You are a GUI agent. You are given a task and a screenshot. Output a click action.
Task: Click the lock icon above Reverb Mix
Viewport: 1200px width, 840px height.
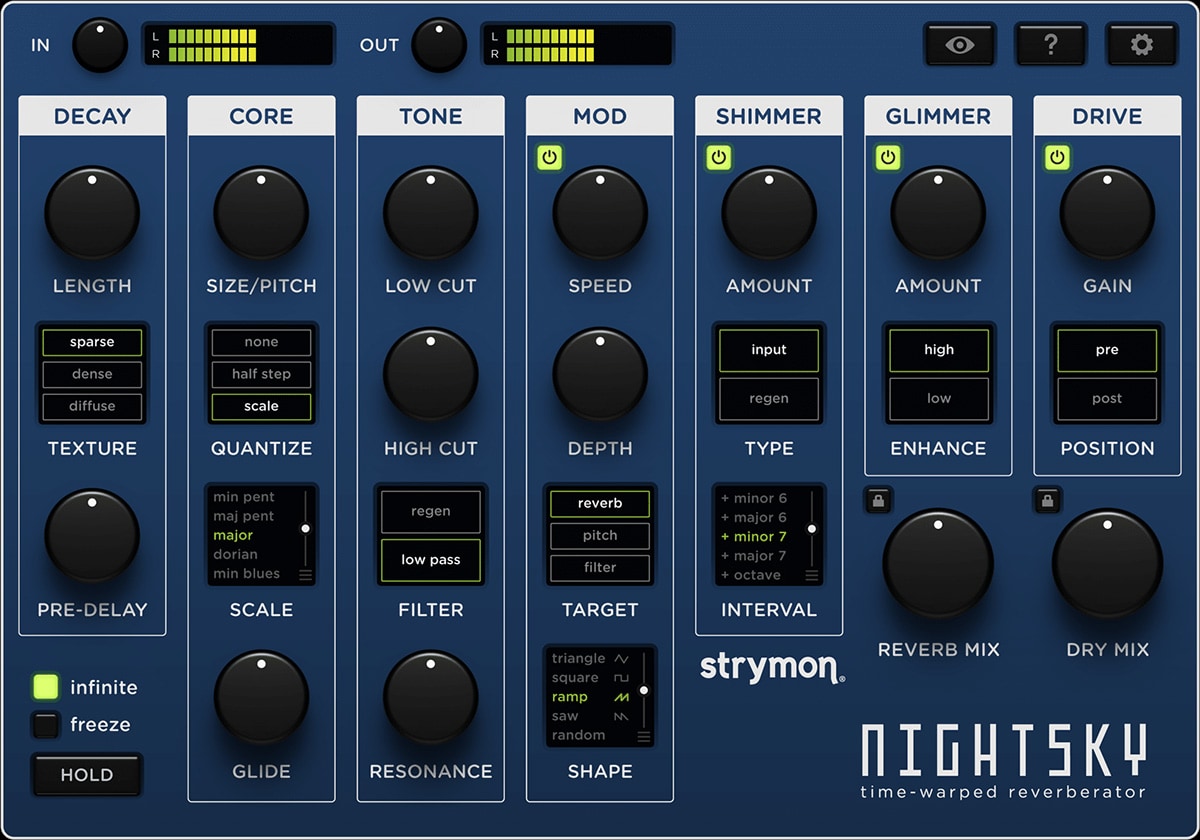[x=877, y=500]
